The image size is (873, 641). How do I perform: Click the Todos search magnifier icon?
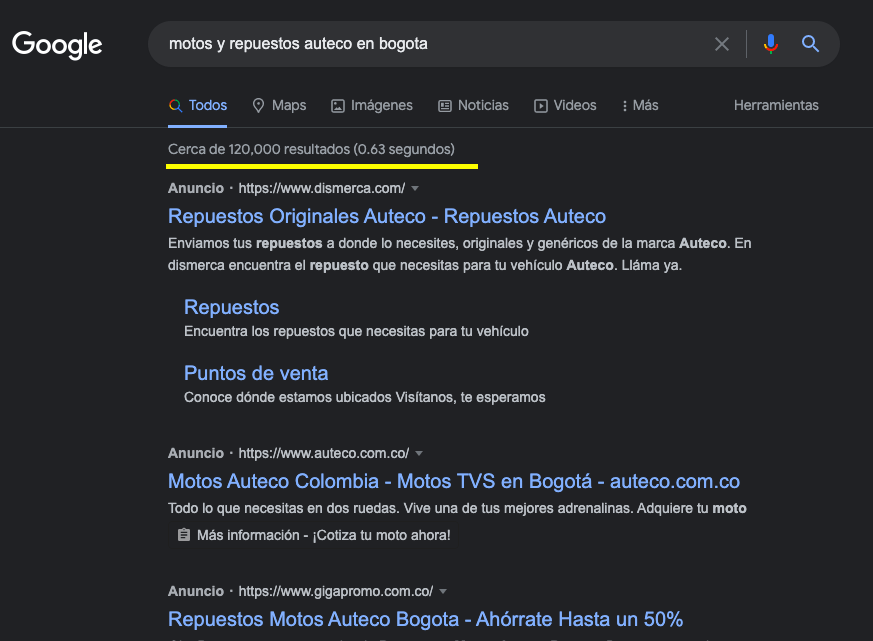(175, 105)
